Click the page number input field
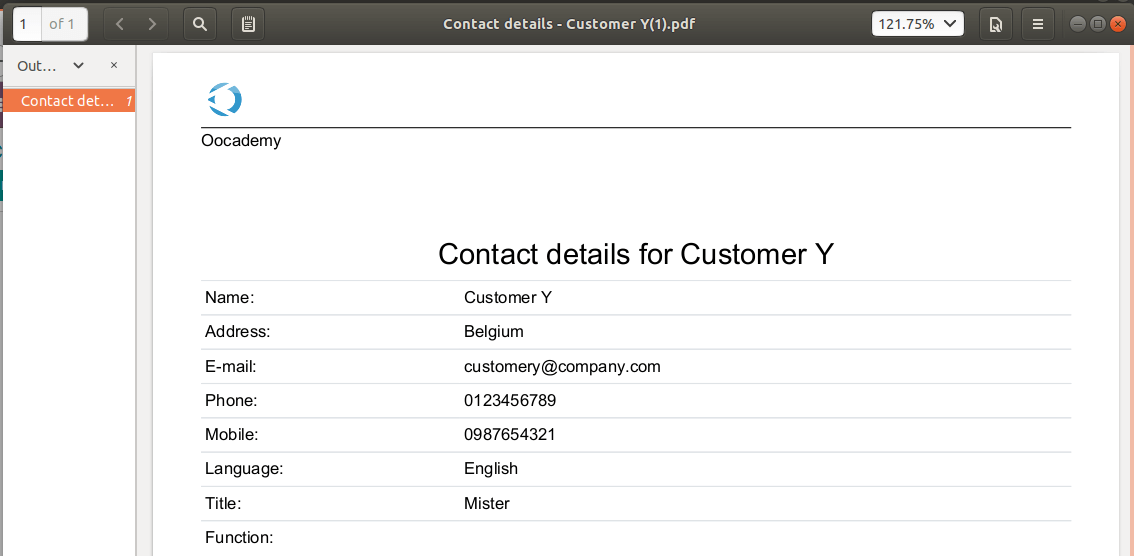This screenshot has width=1134, height=556. (x=27, y=25)
